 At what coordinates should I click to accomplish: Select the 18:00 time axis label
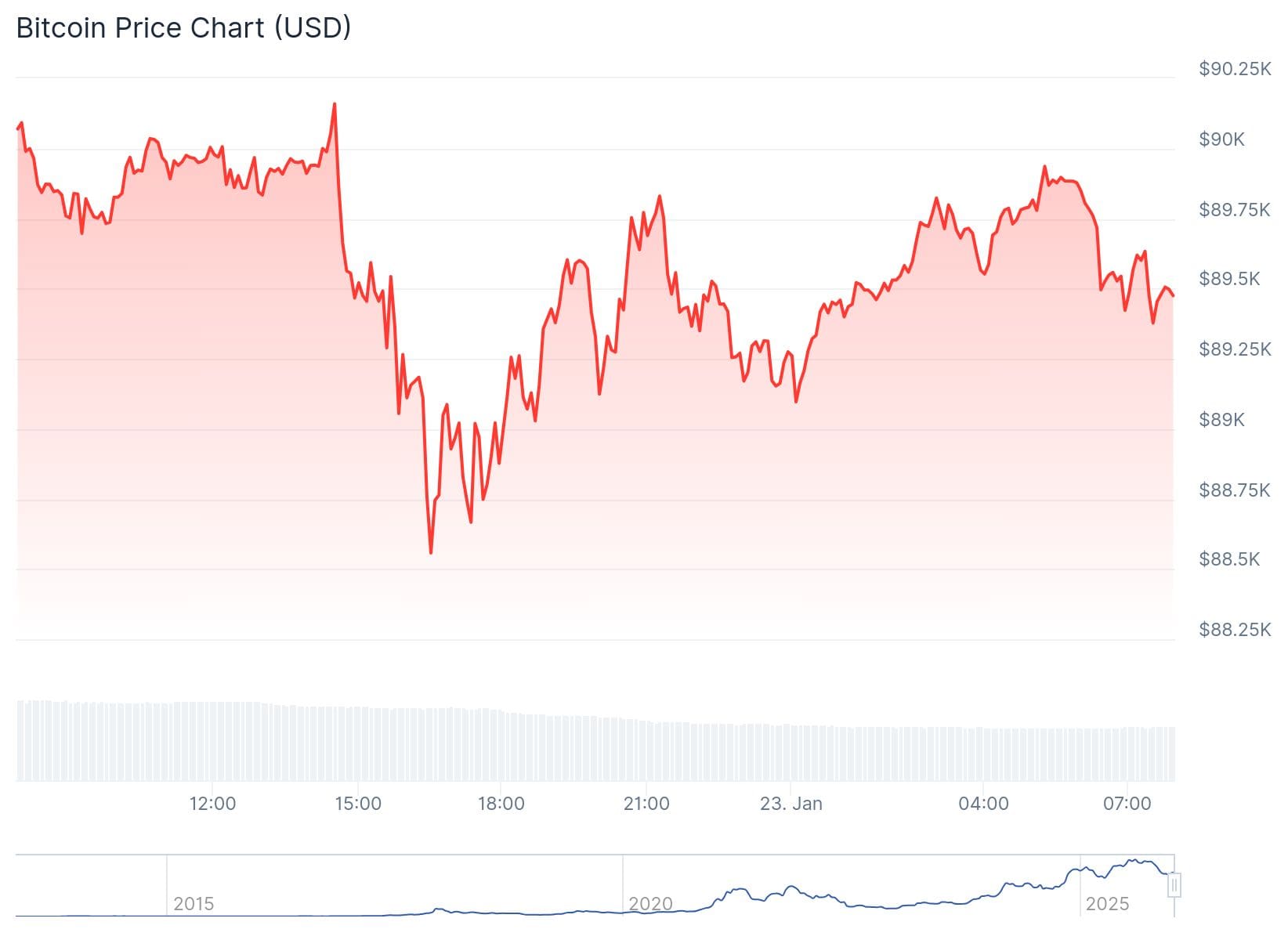coord(501,804)
